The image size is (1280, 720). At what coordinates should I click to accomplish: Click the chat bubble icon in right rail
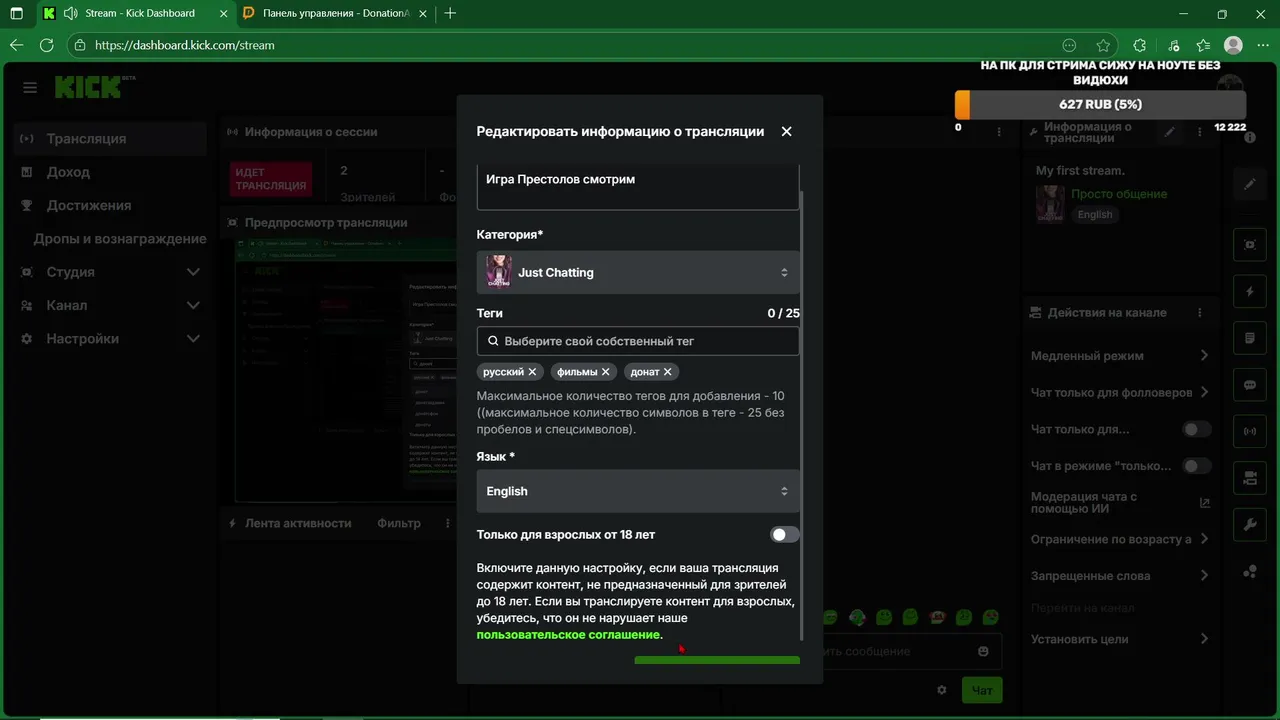click(1250, 385)
